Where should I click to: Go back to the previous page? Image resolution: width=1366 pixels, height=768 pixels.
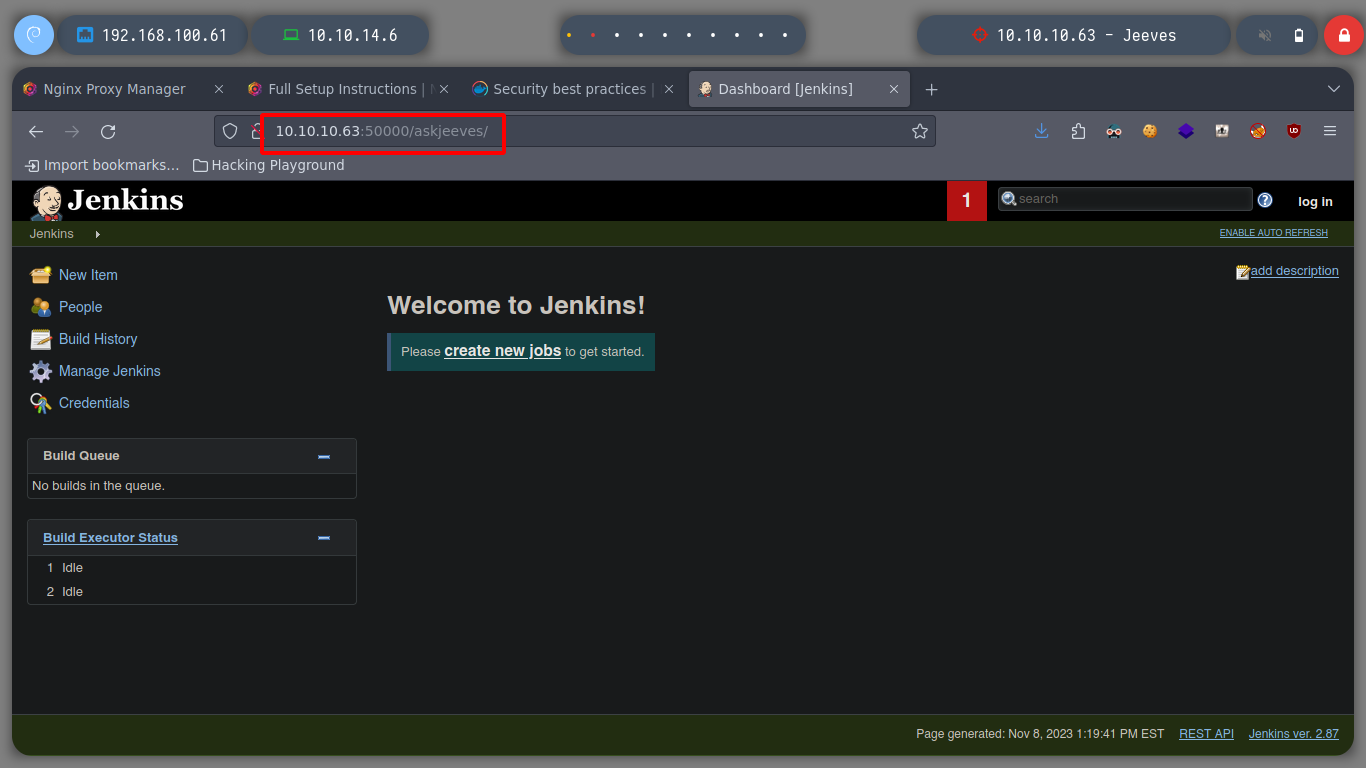[36, 131]
